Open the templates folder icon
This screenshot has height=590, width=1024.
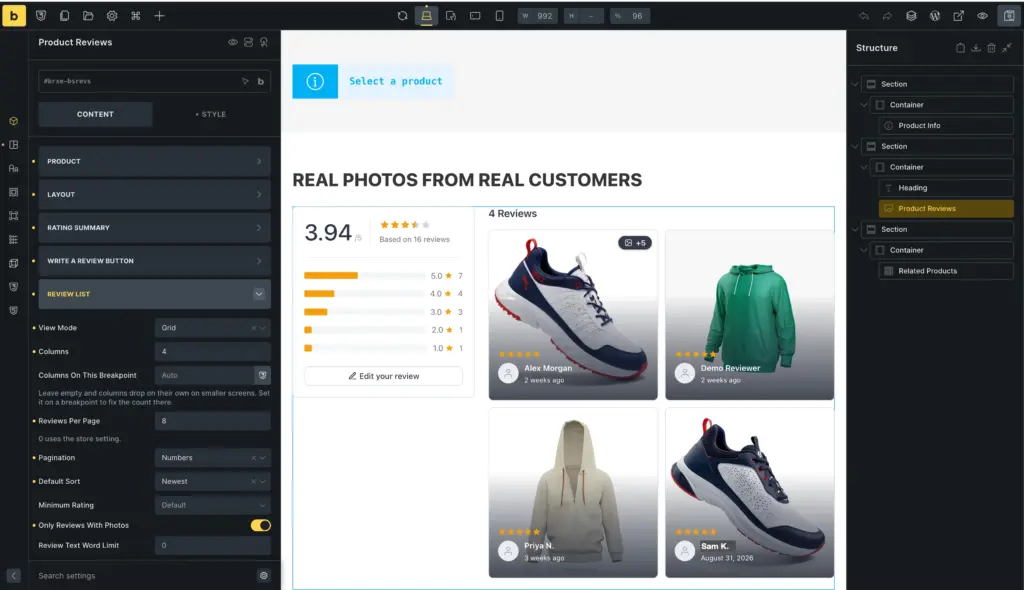coord(88,16)
